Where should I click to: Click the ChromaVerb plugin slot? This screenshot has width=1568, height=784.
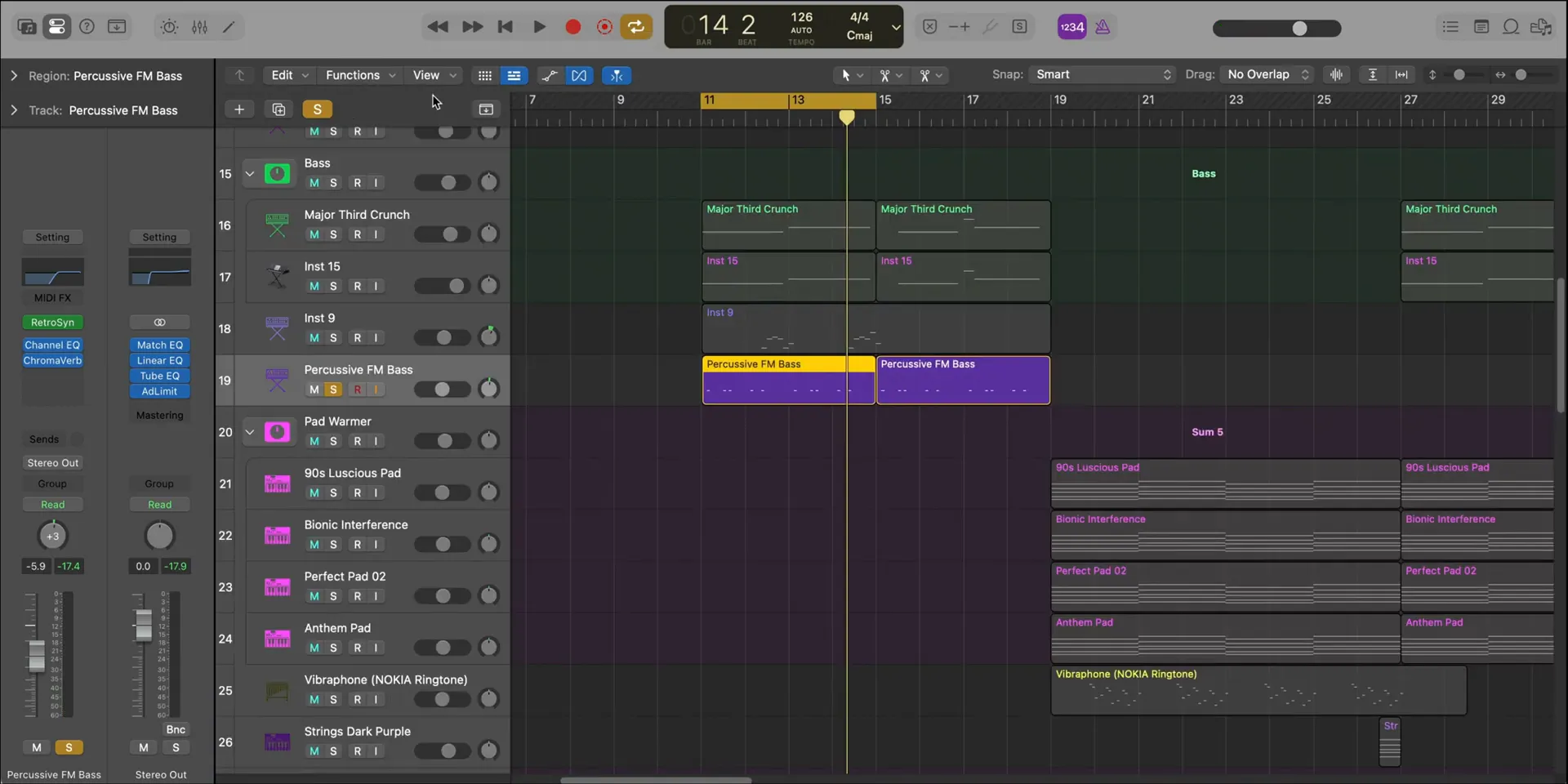[52, 361]
